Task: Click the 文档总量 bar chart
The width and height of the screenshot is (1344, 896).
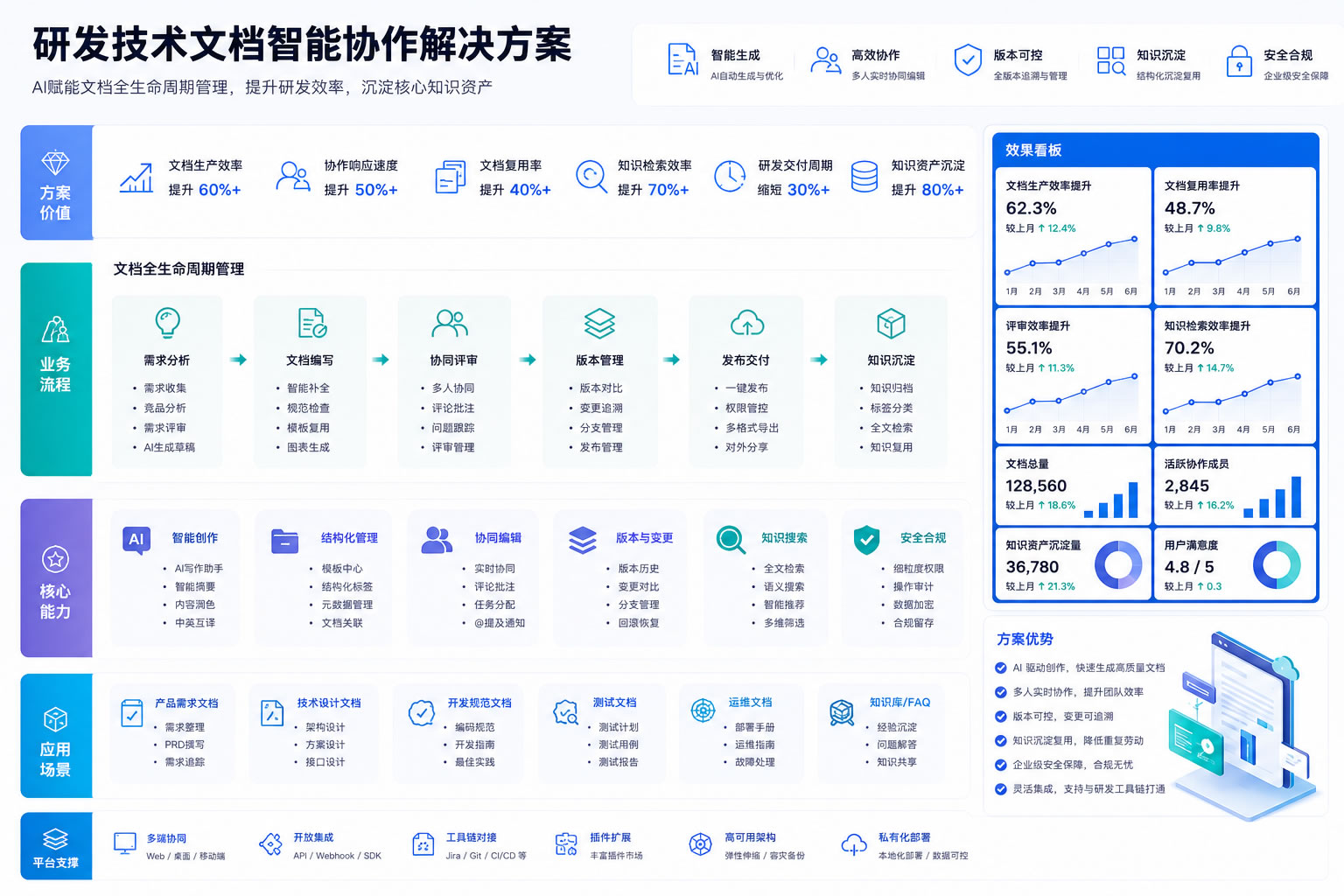Action: point(1111,500)
